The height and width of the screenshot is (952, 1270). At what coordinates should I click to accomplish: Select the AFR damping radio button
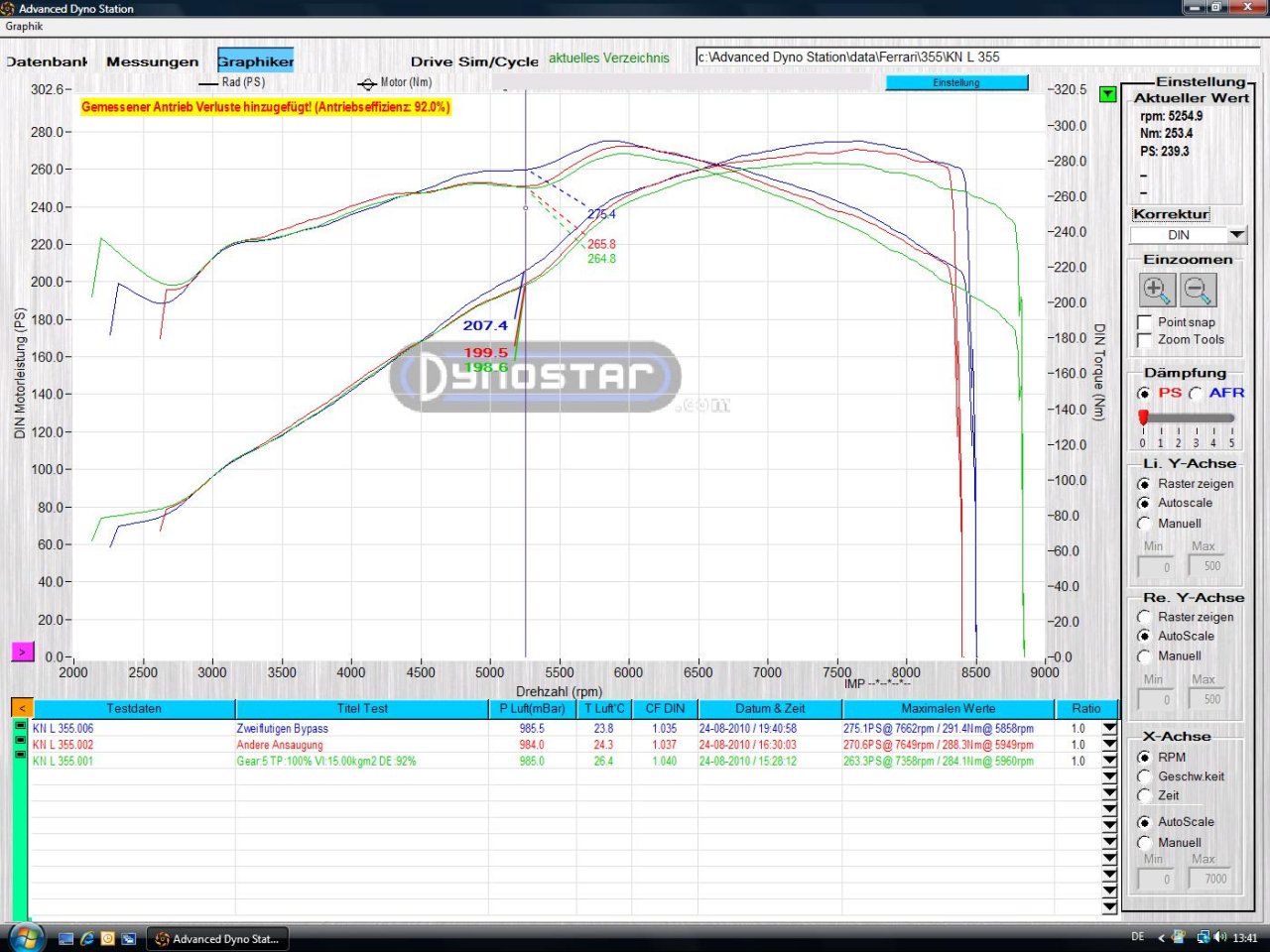(x=1196, y=394)
